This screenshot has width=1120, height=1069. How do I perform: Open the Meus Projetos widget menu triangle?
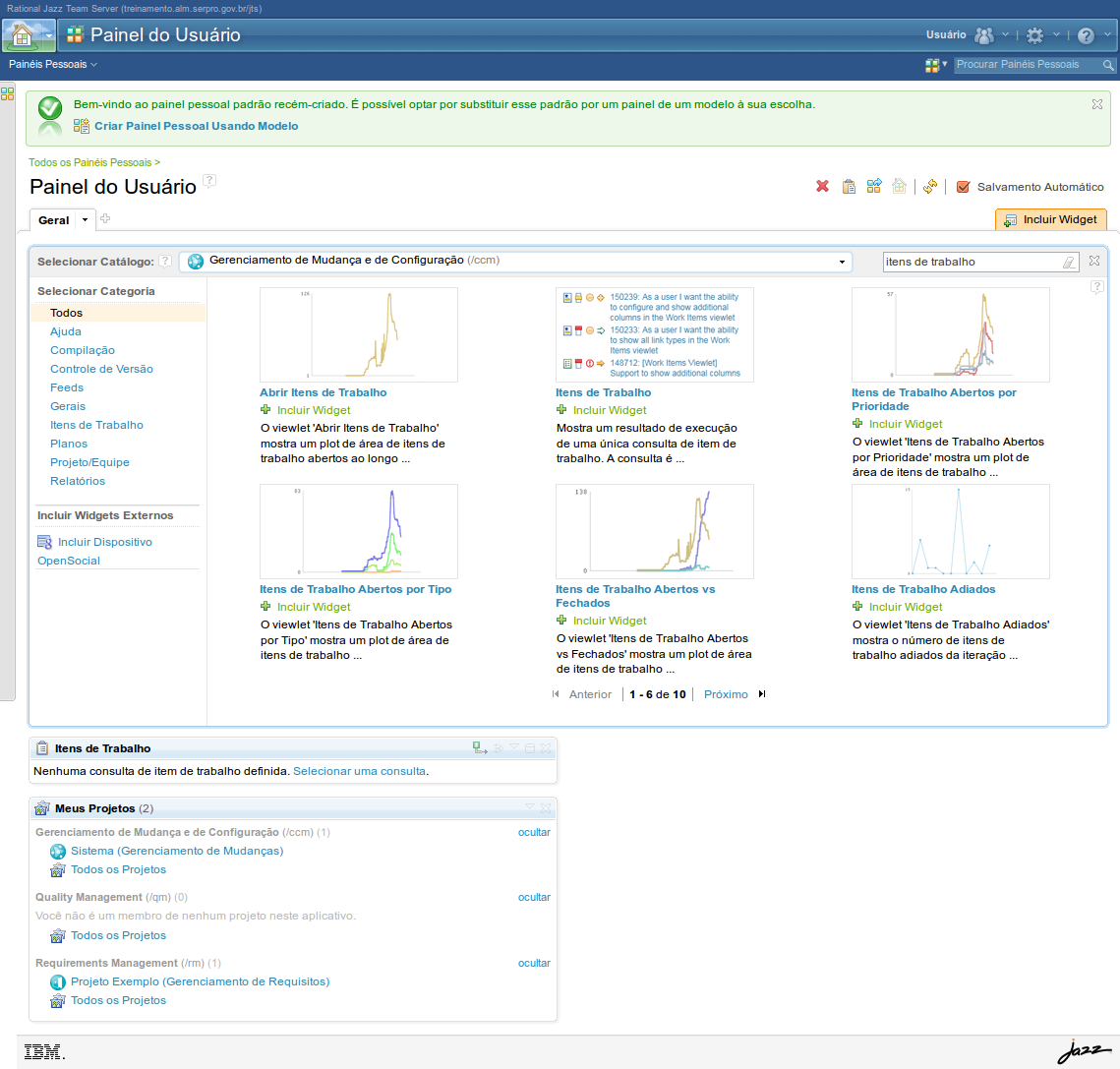(x=530, y=806)
